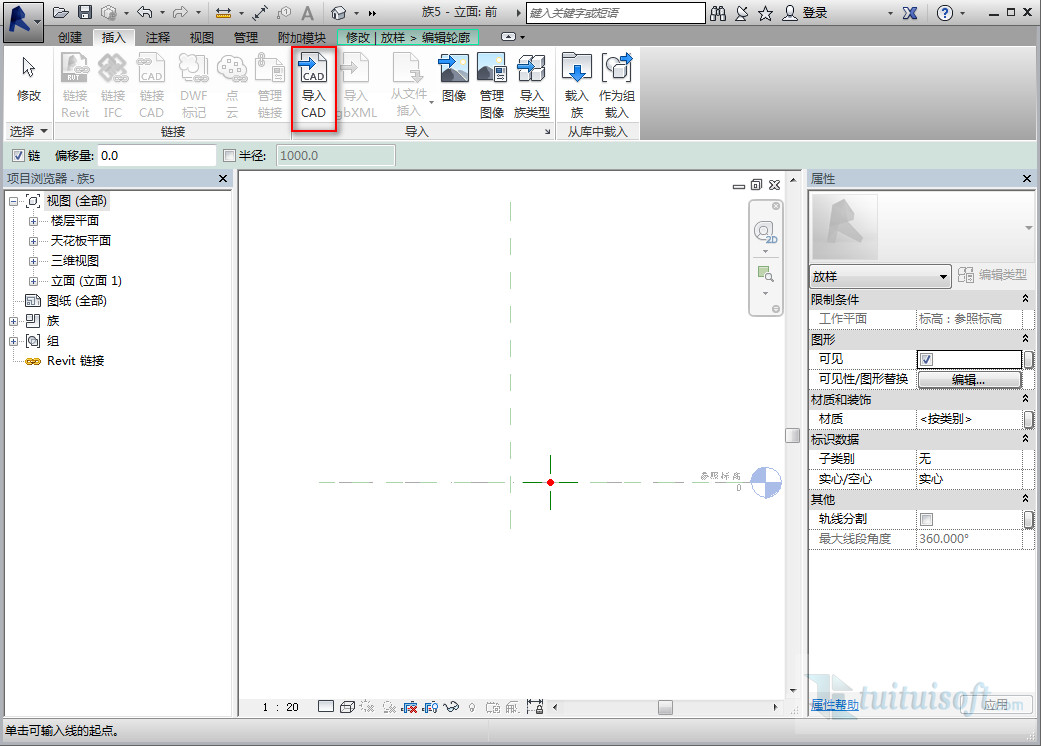Uncheck the Visible (可见) property checkbox
1041x746 pixels.
[927, 359]
